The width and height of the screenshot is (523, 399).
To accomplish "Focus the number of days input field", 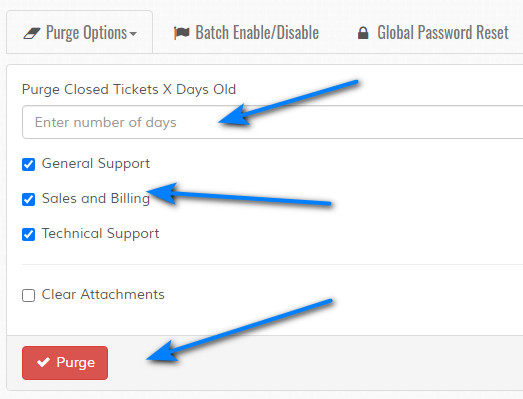I will click(273, 122).
